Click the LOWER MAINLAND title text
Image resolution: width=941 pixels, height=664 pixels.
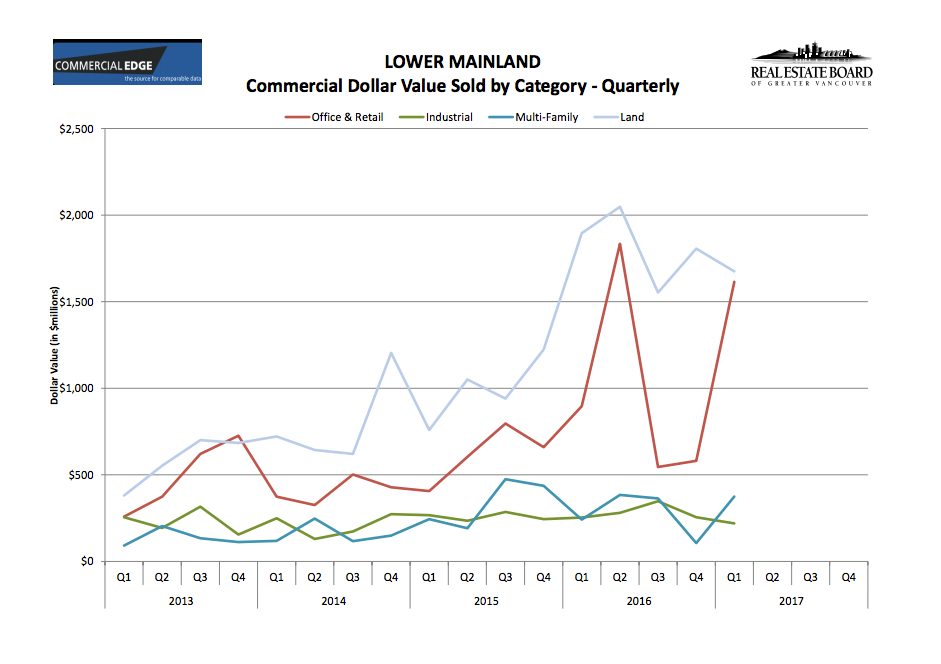pyautogui.click(x=463, y=62)
